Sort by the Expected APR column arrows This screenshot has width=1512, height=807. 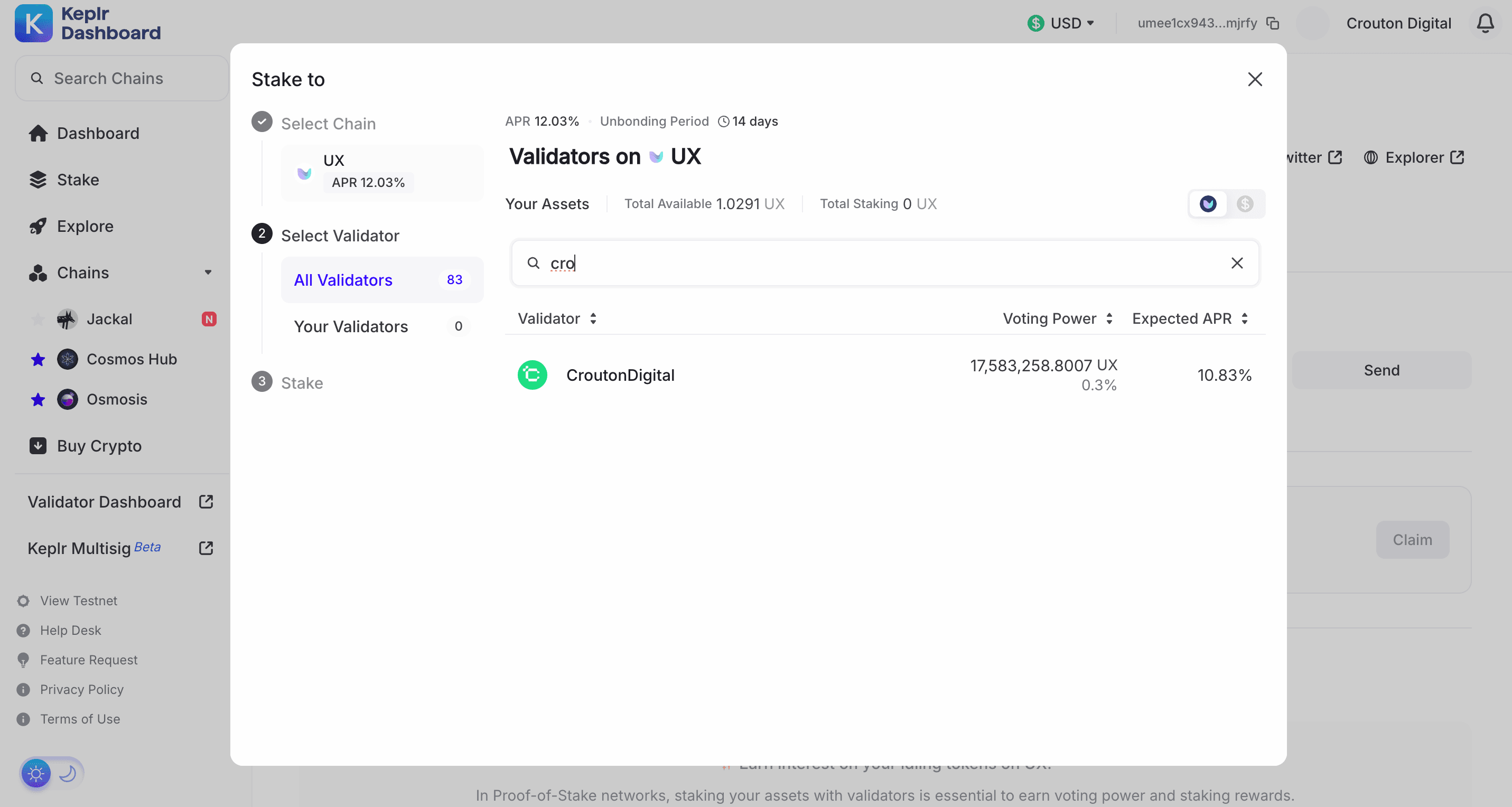(1244, 318)
